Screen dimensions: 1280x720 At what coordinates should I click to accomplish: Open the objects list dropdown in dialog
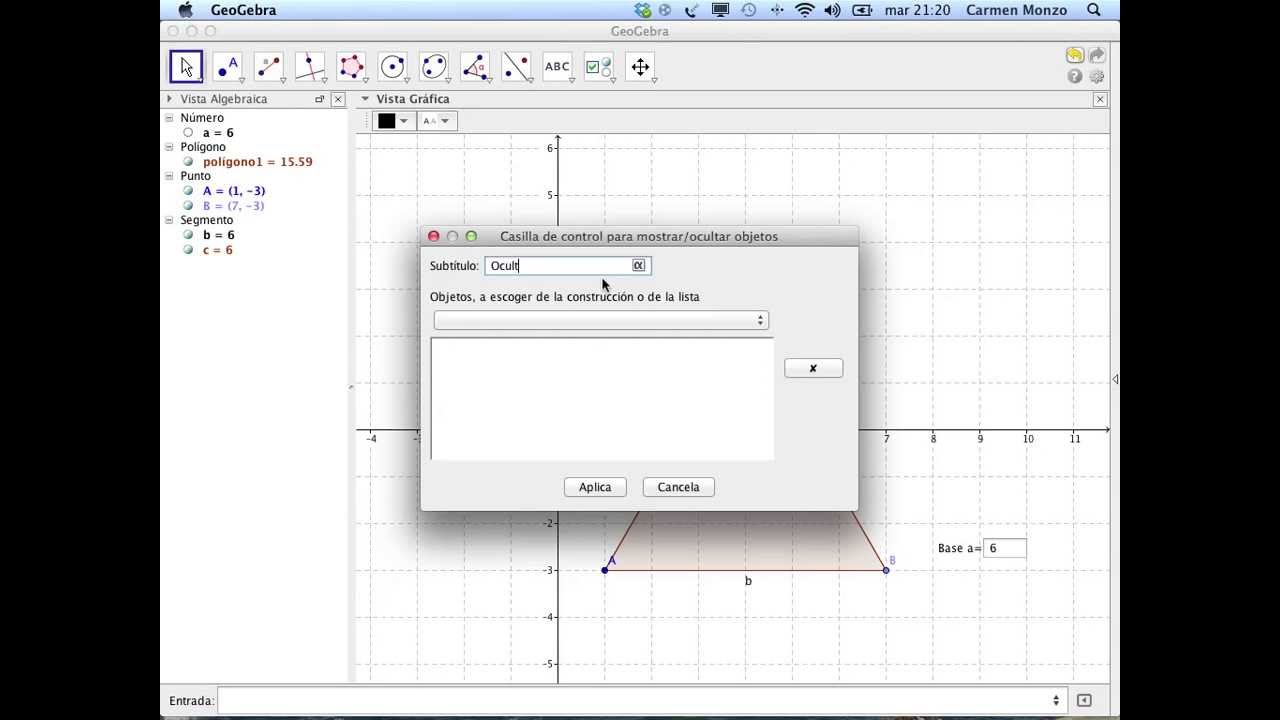[601, 320]
